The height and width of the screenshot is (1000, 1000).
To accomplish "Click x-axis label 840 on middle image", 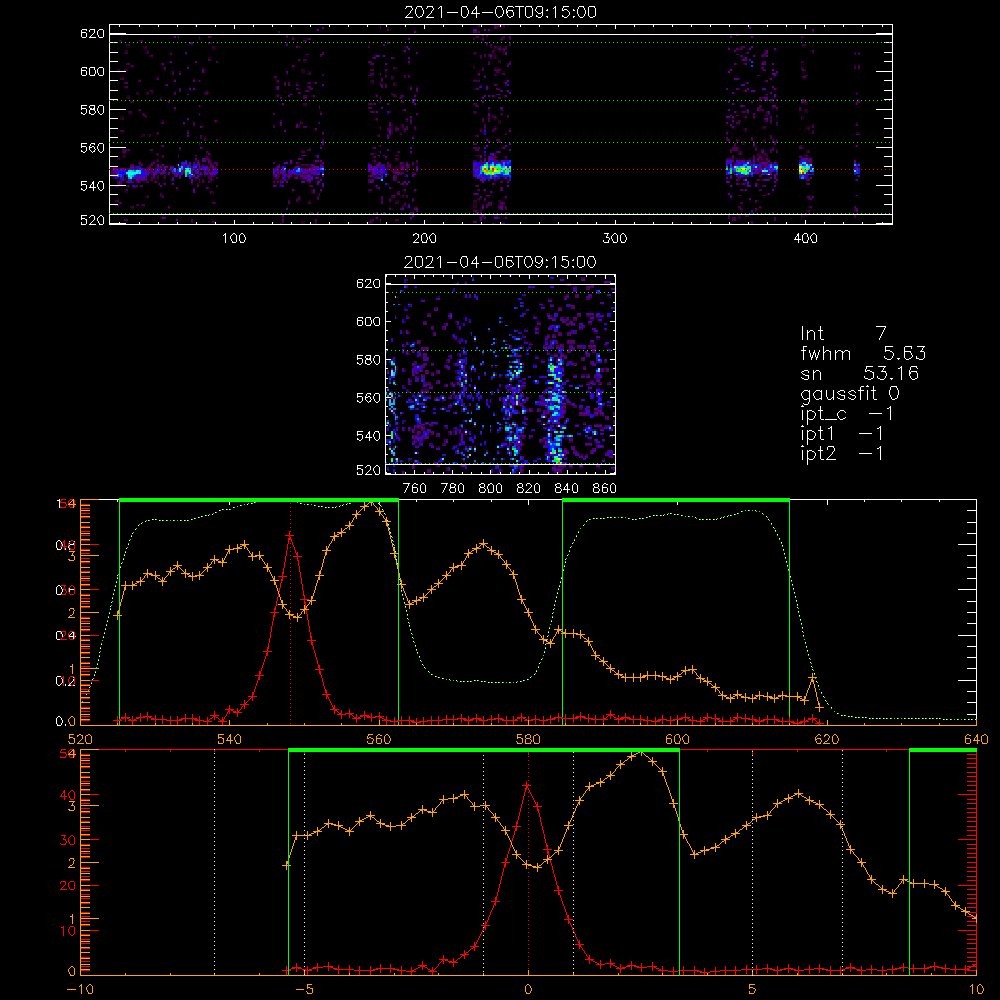I will click(x=566, y=489).
